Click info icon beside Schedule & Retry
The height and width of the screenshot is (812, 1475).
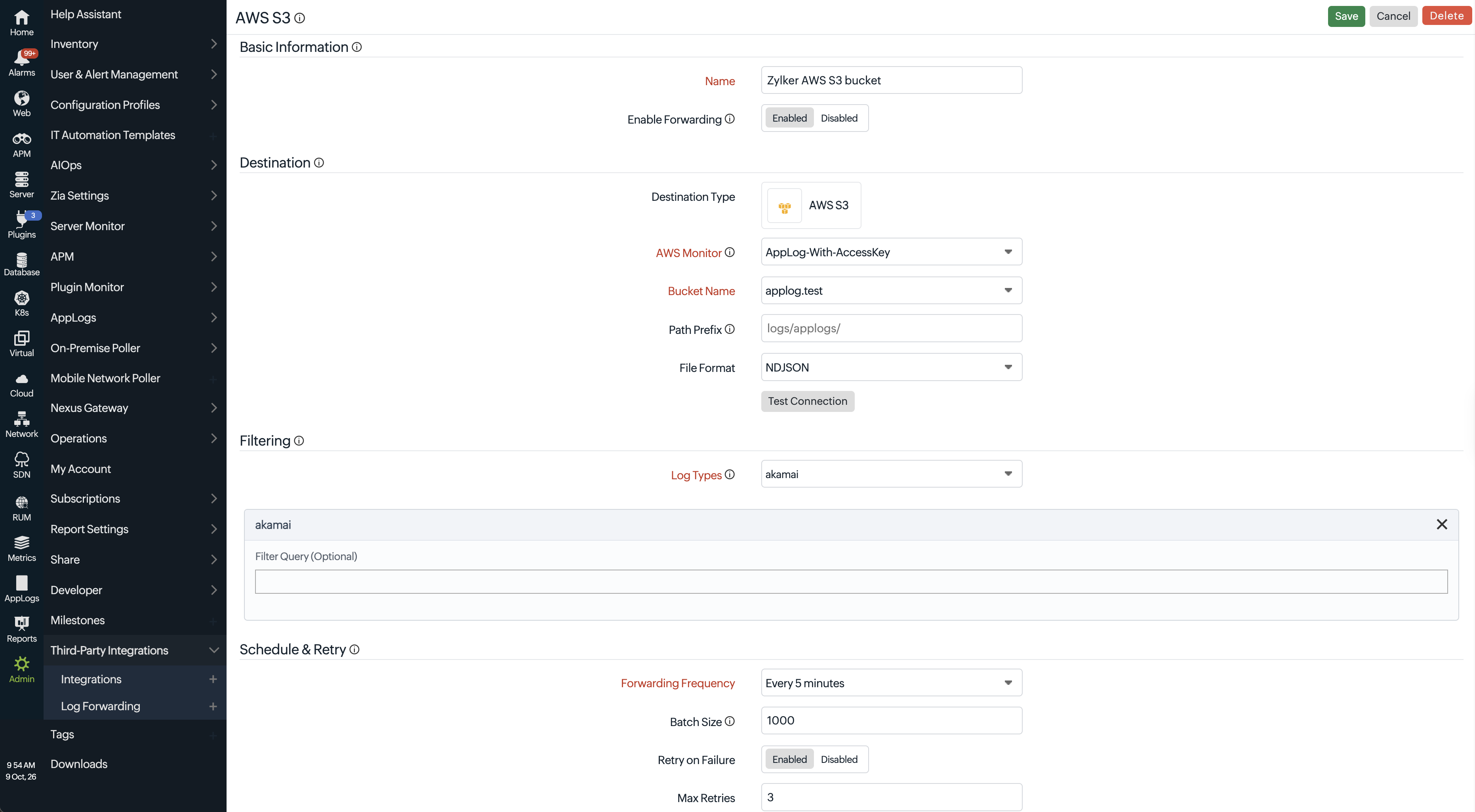tap(354, 649)
